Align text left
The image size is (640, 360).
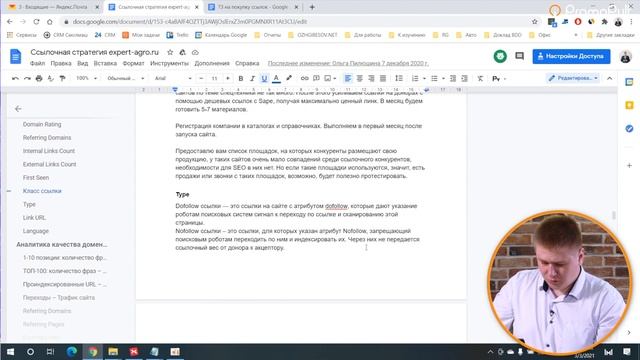click(348, 78)
